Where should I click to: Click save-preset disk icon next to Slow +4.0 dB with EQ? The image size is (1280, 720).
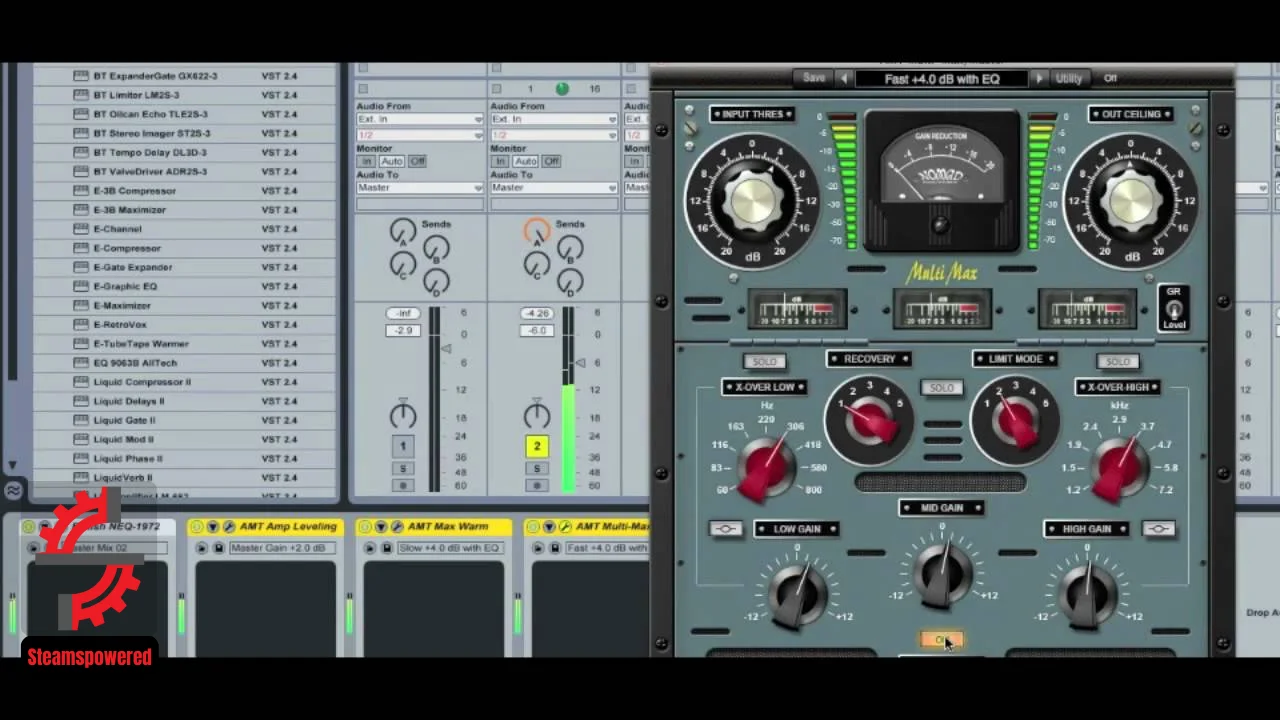click(386, 548)
